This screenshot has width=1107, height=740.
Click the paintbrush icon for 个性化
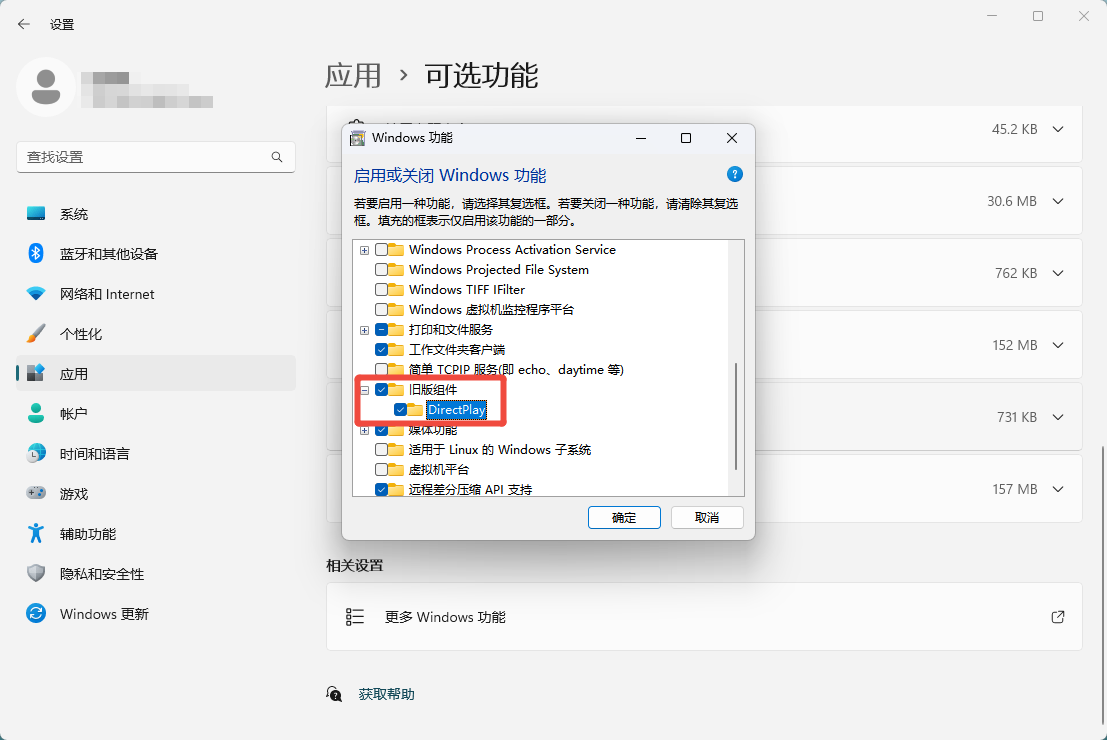click(x=36, y=333)
